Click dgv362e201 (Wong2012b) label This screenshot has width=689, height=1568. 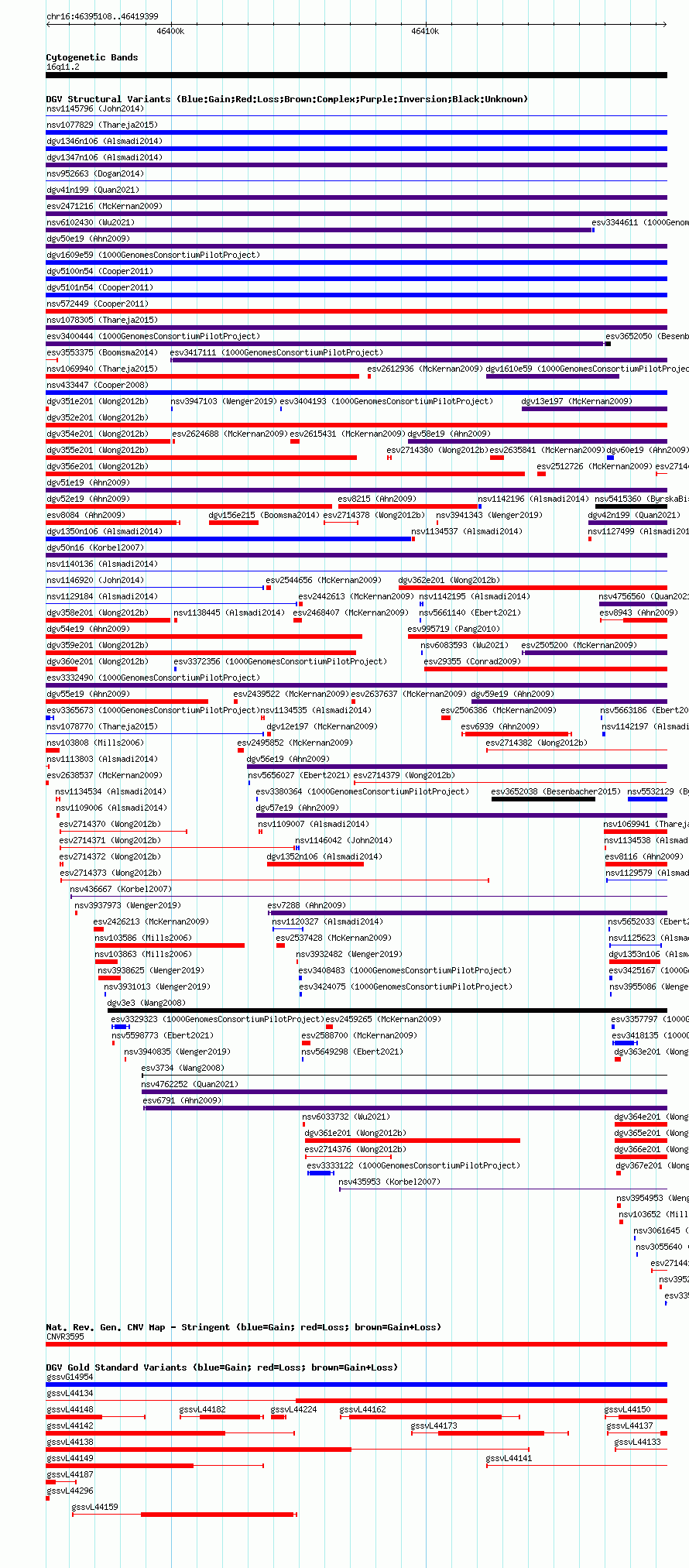click(449, 580)
